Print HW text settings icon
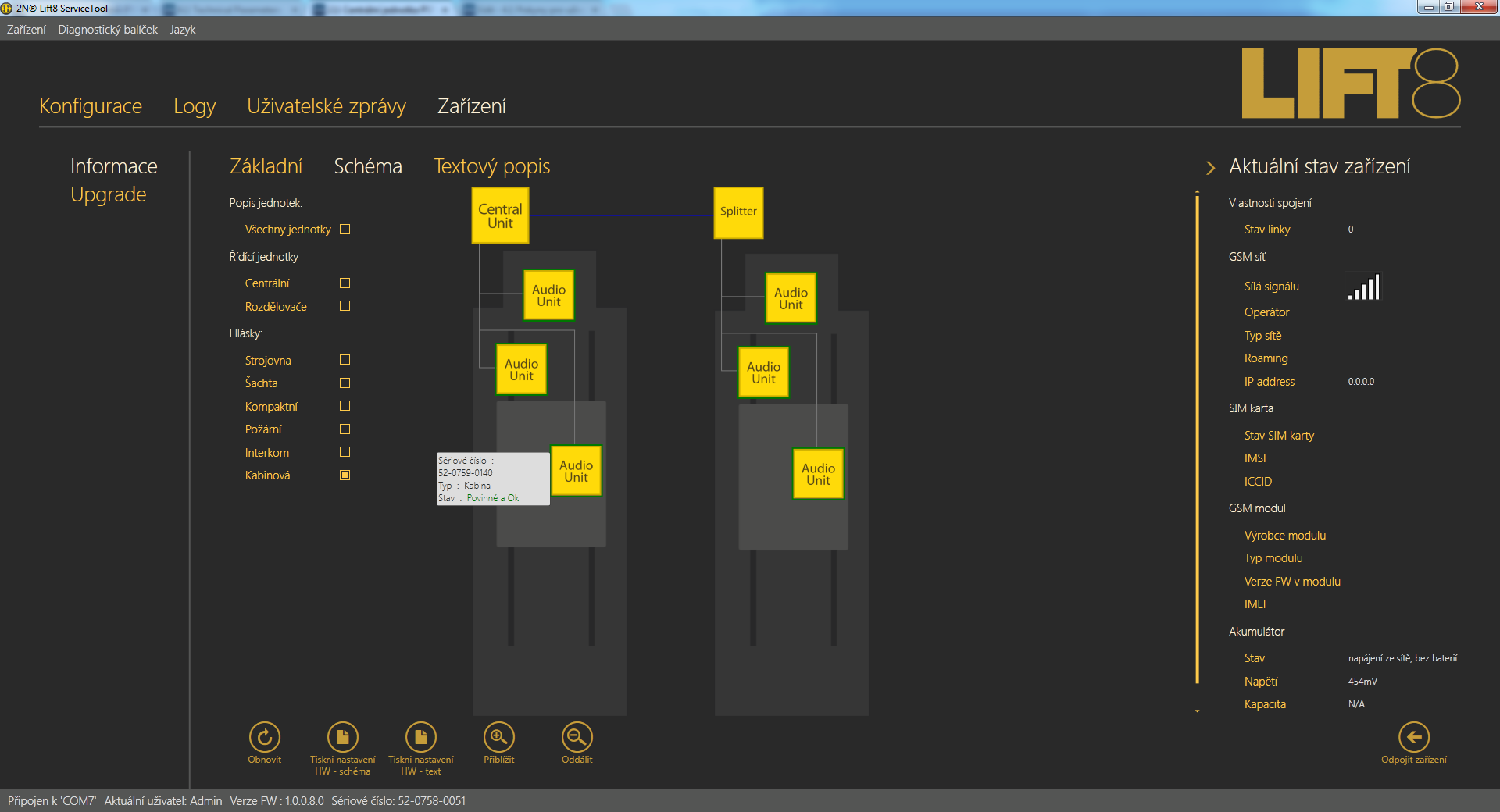This screenshot has width=1500, height=812. 421,737
